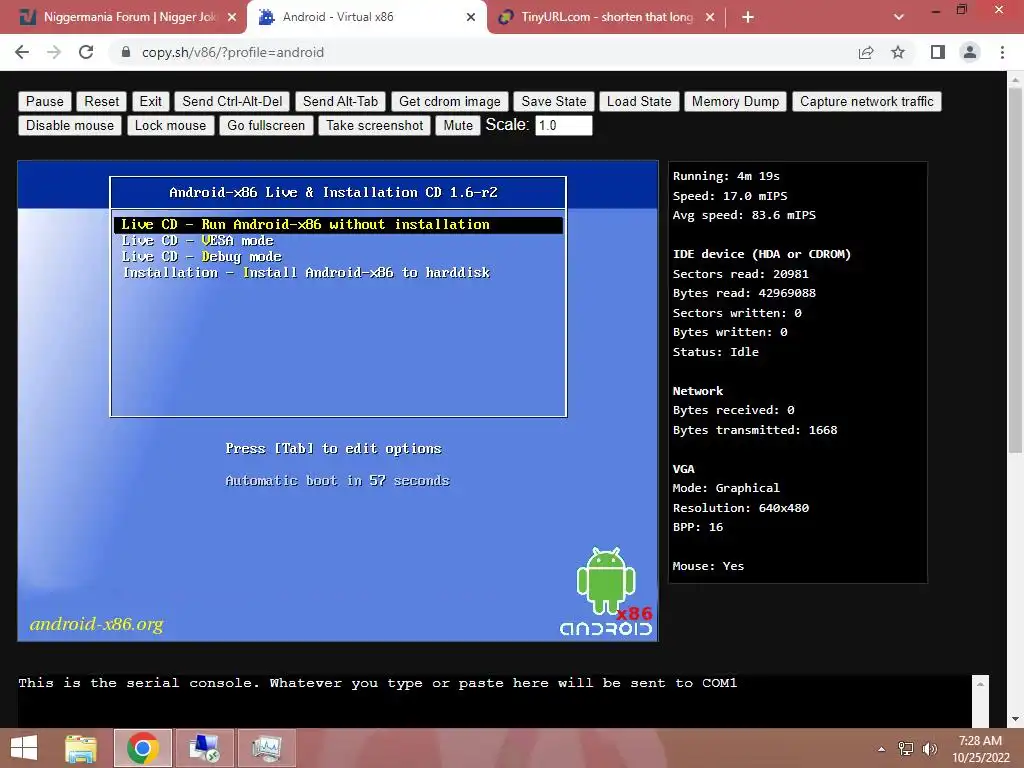Open the remote desktop taskbar icon
This screenshot has height=768, width=1024.
pyautogui.click(x=204, y=748)
